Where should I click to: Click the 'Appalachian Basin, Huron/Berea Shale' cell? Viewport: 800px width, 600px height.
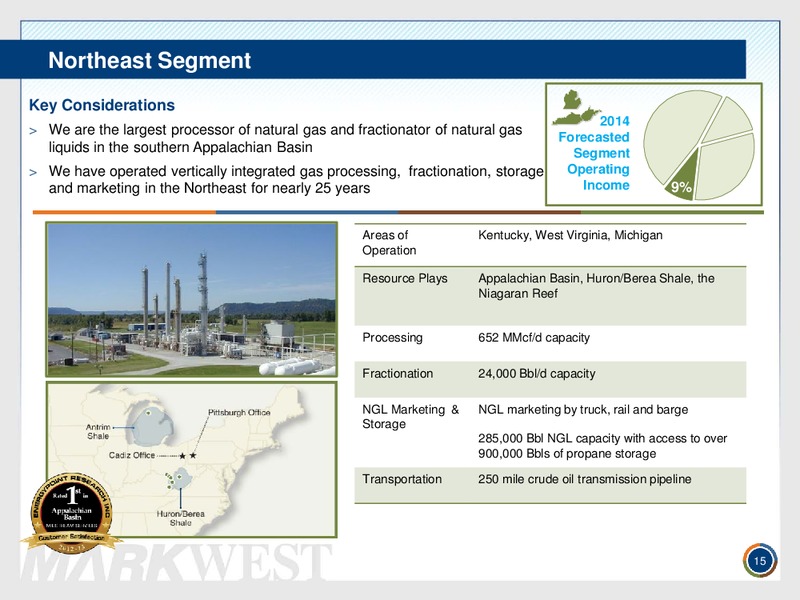(596, 286)
